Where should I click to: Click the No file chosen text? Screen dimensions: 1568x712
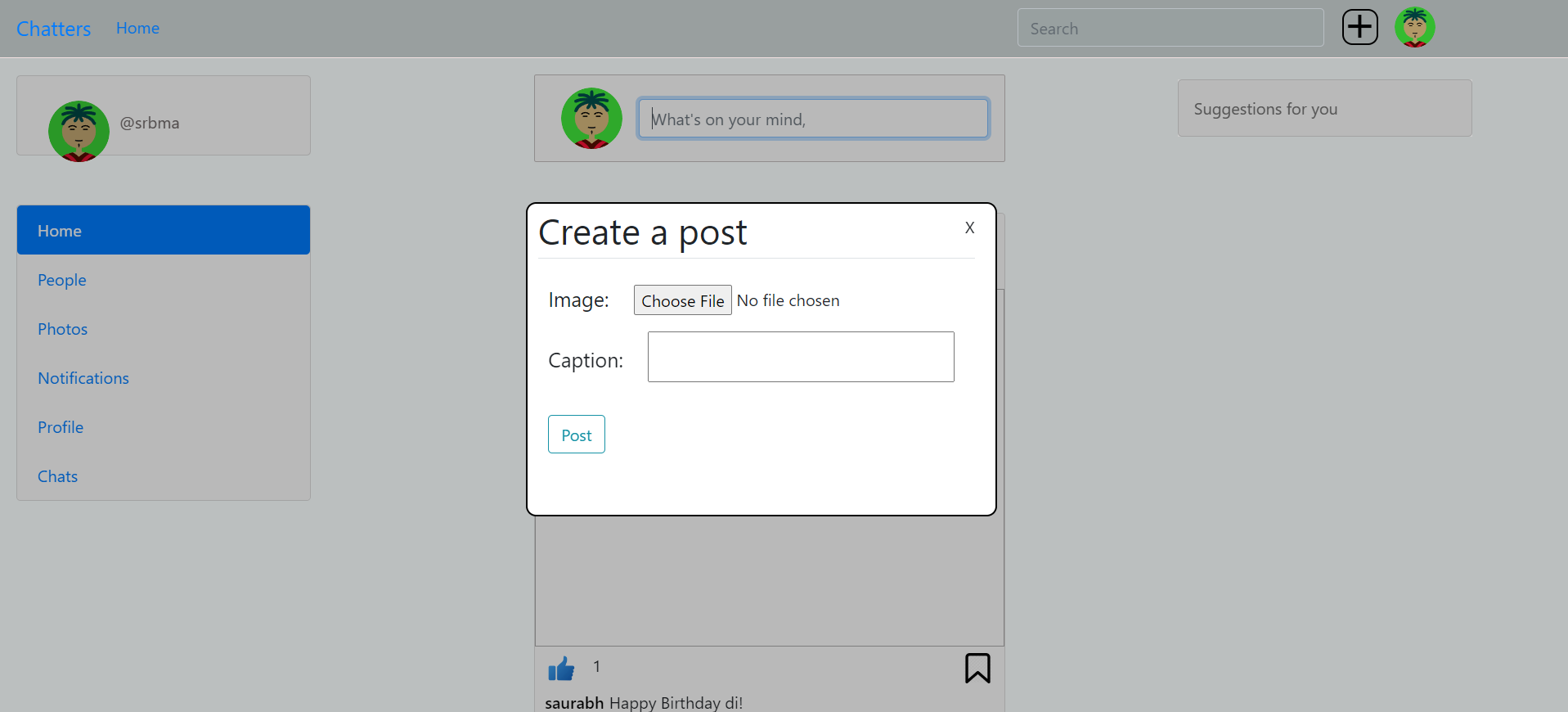click(x=788, y=300)
